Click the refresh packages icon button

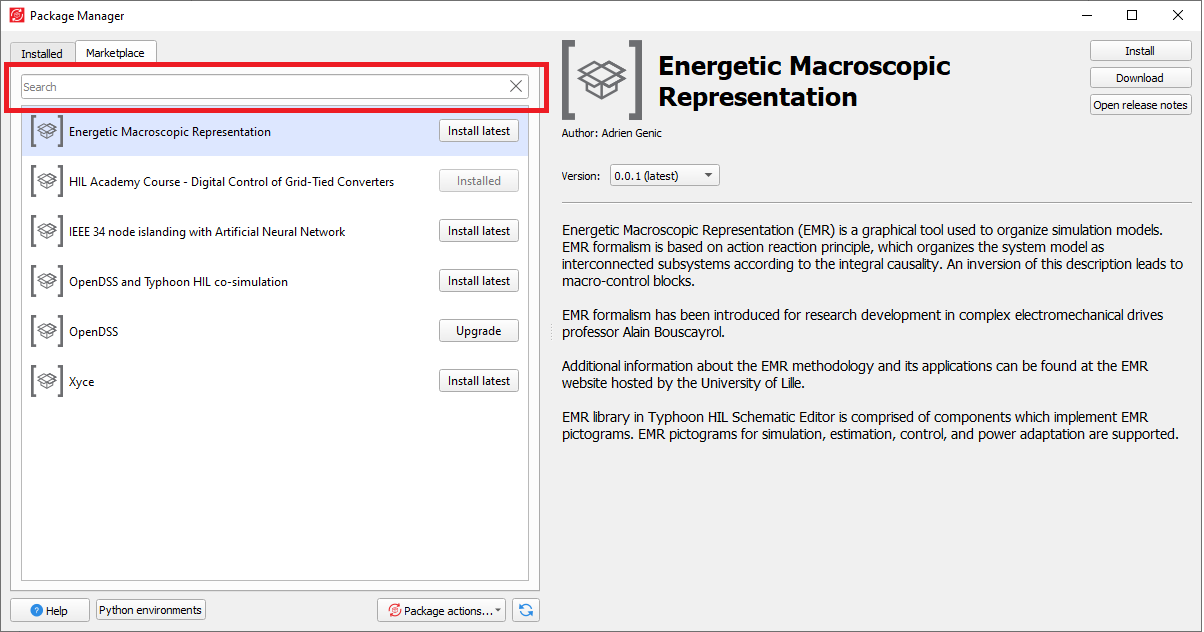point(526,610)
